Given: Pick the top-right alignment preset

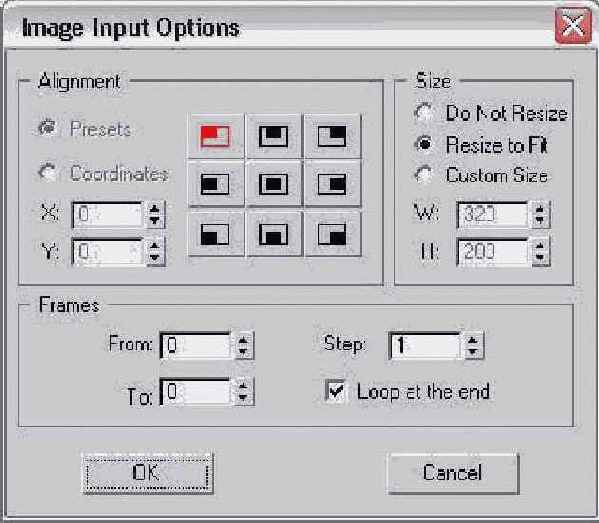Looking at the screenshot, I should pyautogui.click(x=332, y=136).
